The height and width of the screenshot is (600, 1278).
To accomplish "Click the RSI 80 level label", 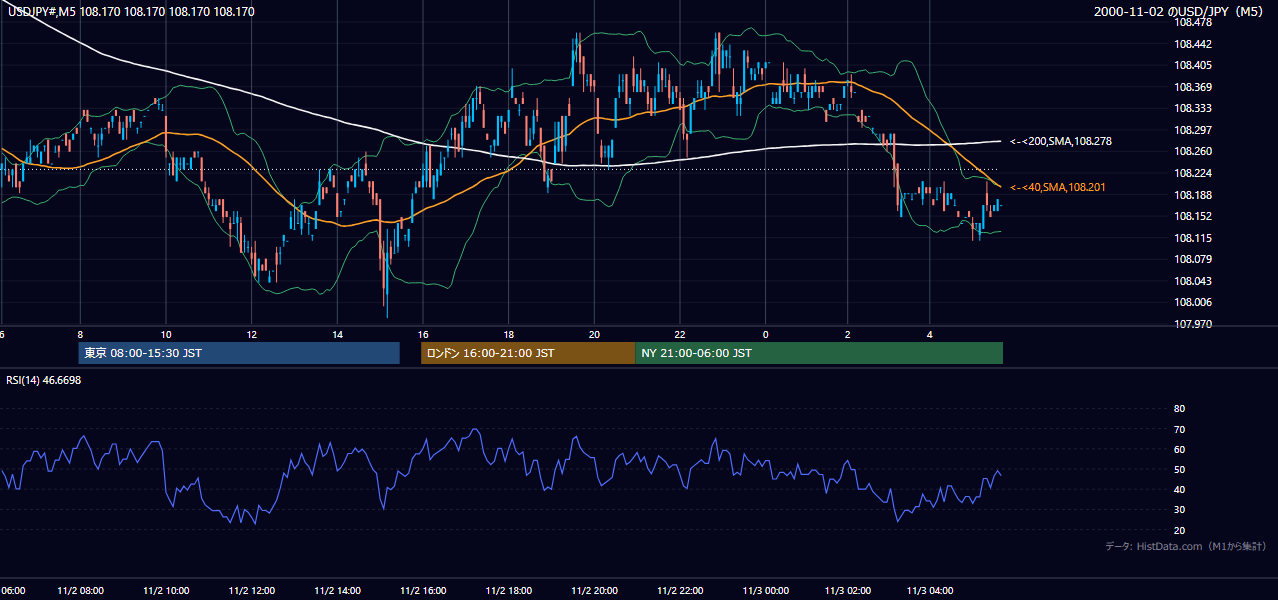I will [x=1179, y=409].
